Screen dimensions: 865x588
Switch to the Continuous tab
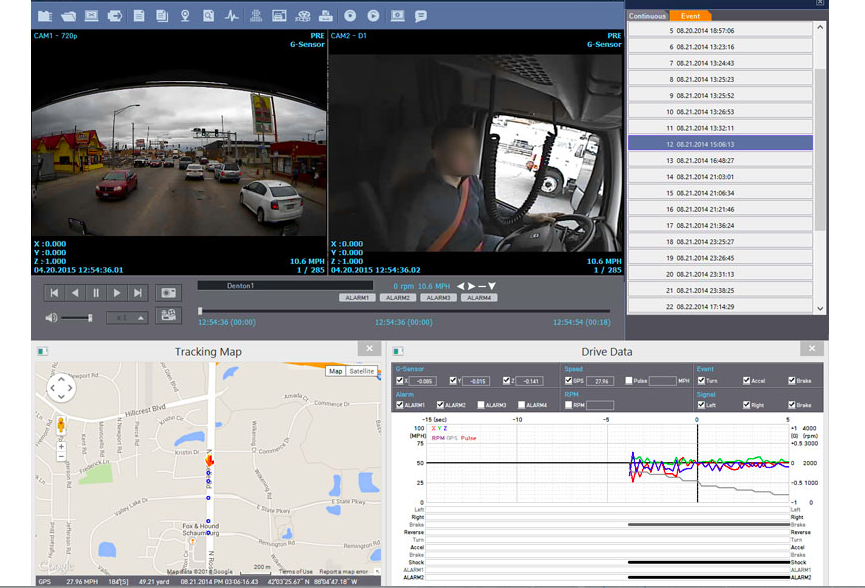[x=648, y=16]
